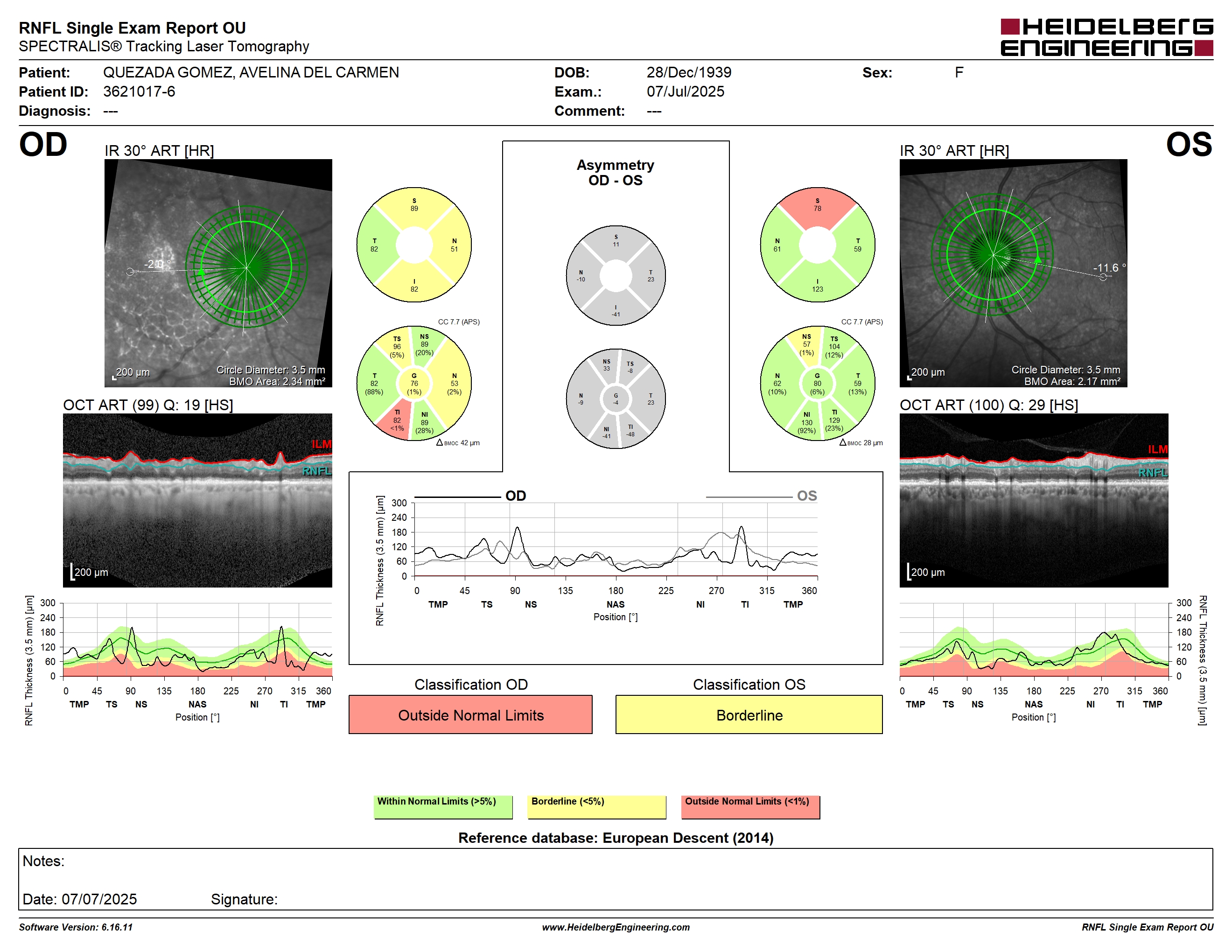Image resolution: width=1232 pixels, height=952 pixels.
Task: Click the -11.6° angle label on the OS image
Action: pos(1109,267)
